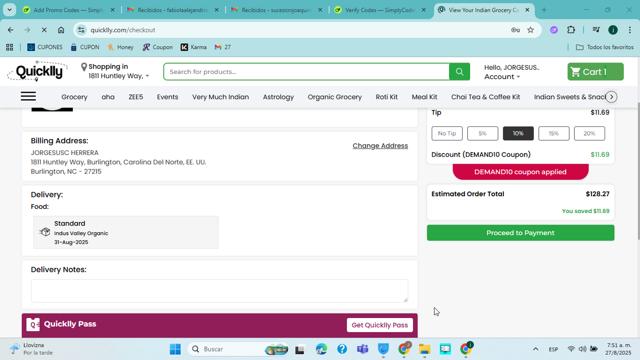Switch to Add Promo Codes tab
The width and height of the screenshot is (640, 360).
(x=69, y=10)
